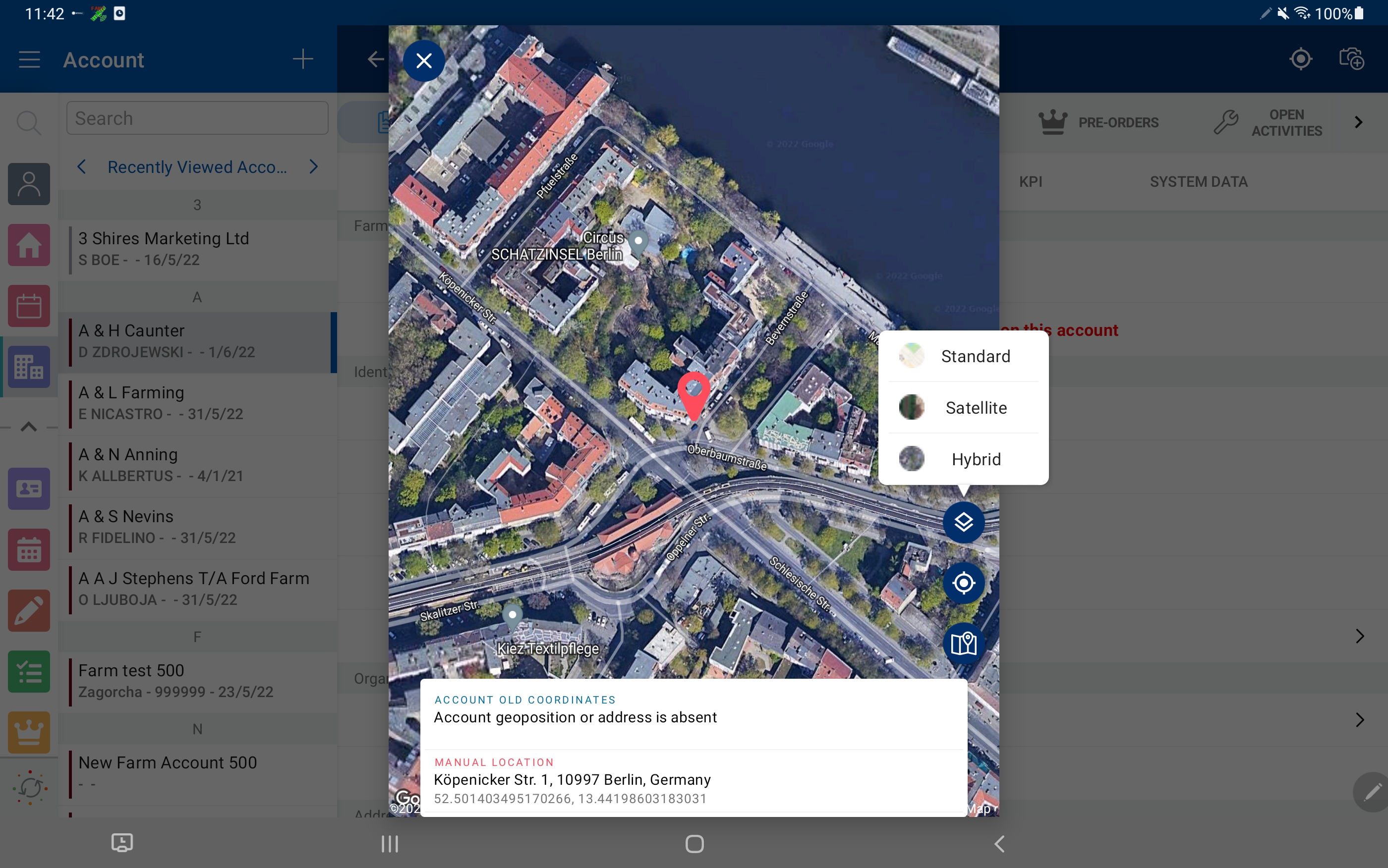
Task: Open the hamburger navigation menu
Action: coord(28,59)
